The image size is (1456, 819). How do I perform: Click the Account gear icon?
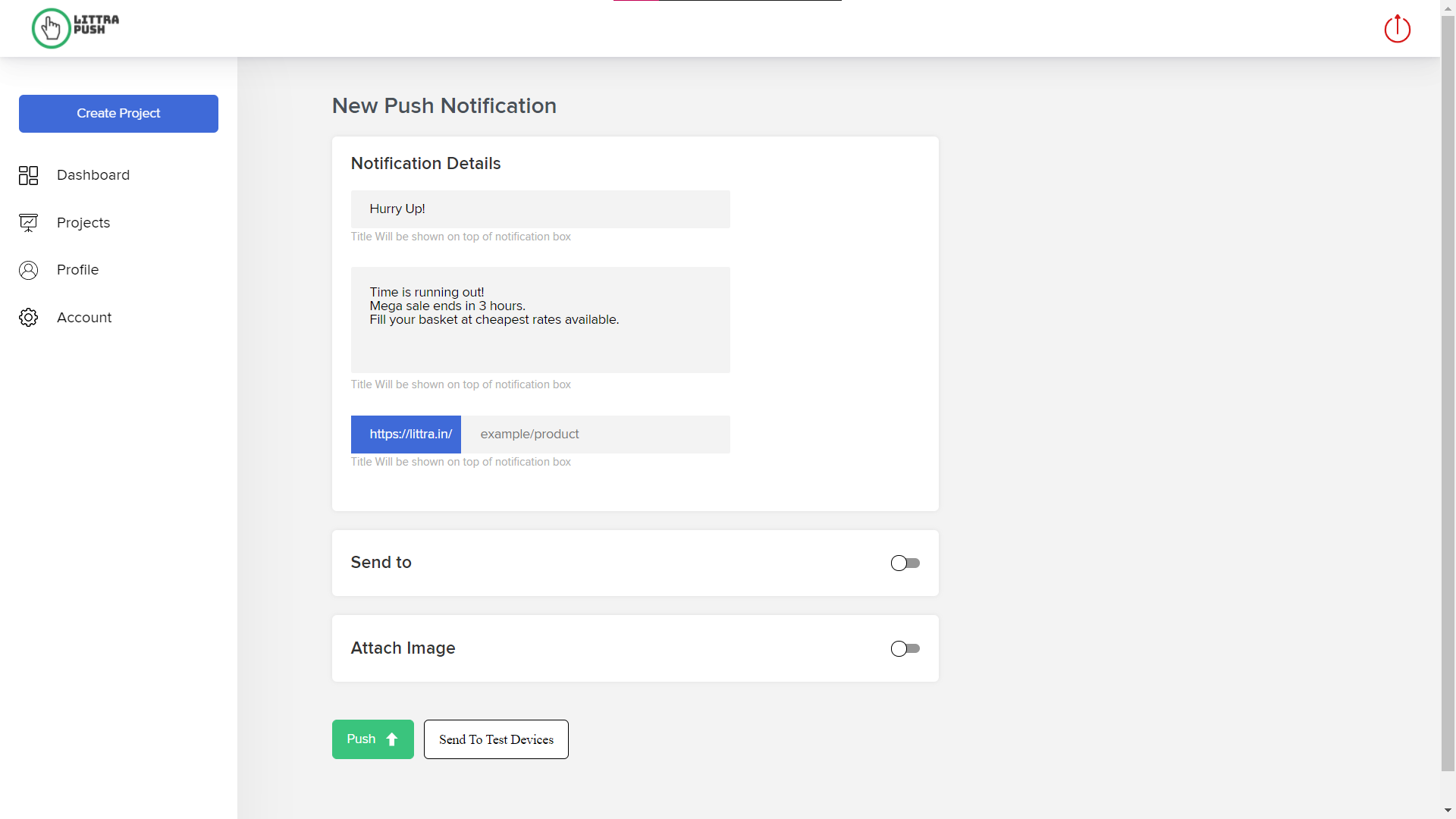28,318
